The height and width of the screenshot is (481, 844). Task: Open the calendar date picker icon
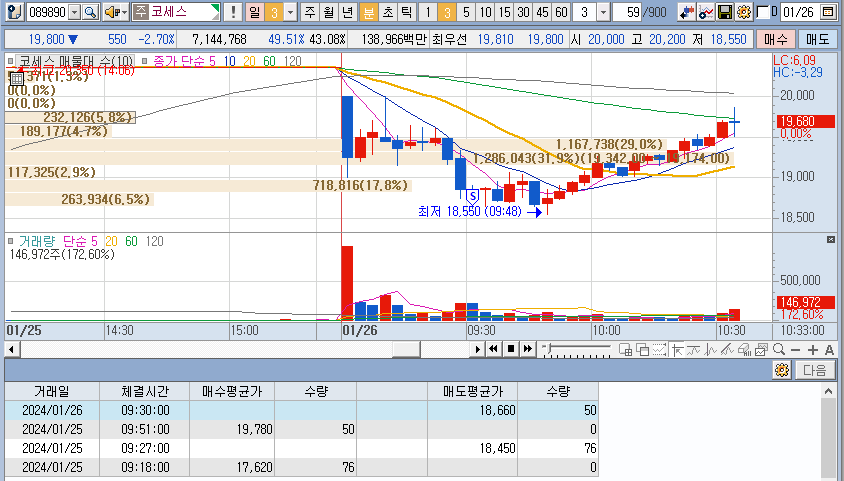(828, 12)
